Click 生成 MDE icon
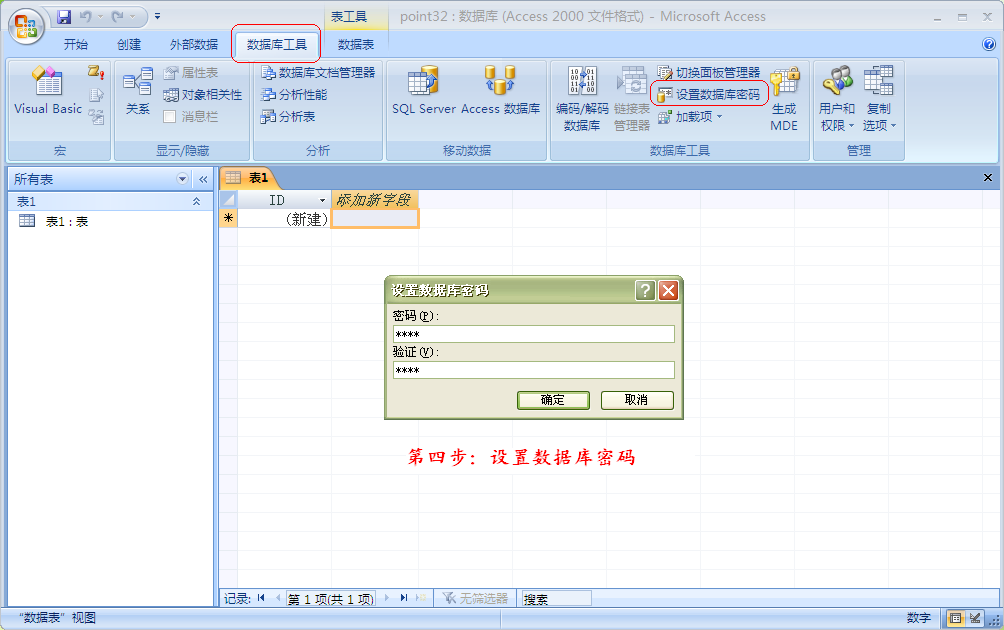 click(784, 99)
